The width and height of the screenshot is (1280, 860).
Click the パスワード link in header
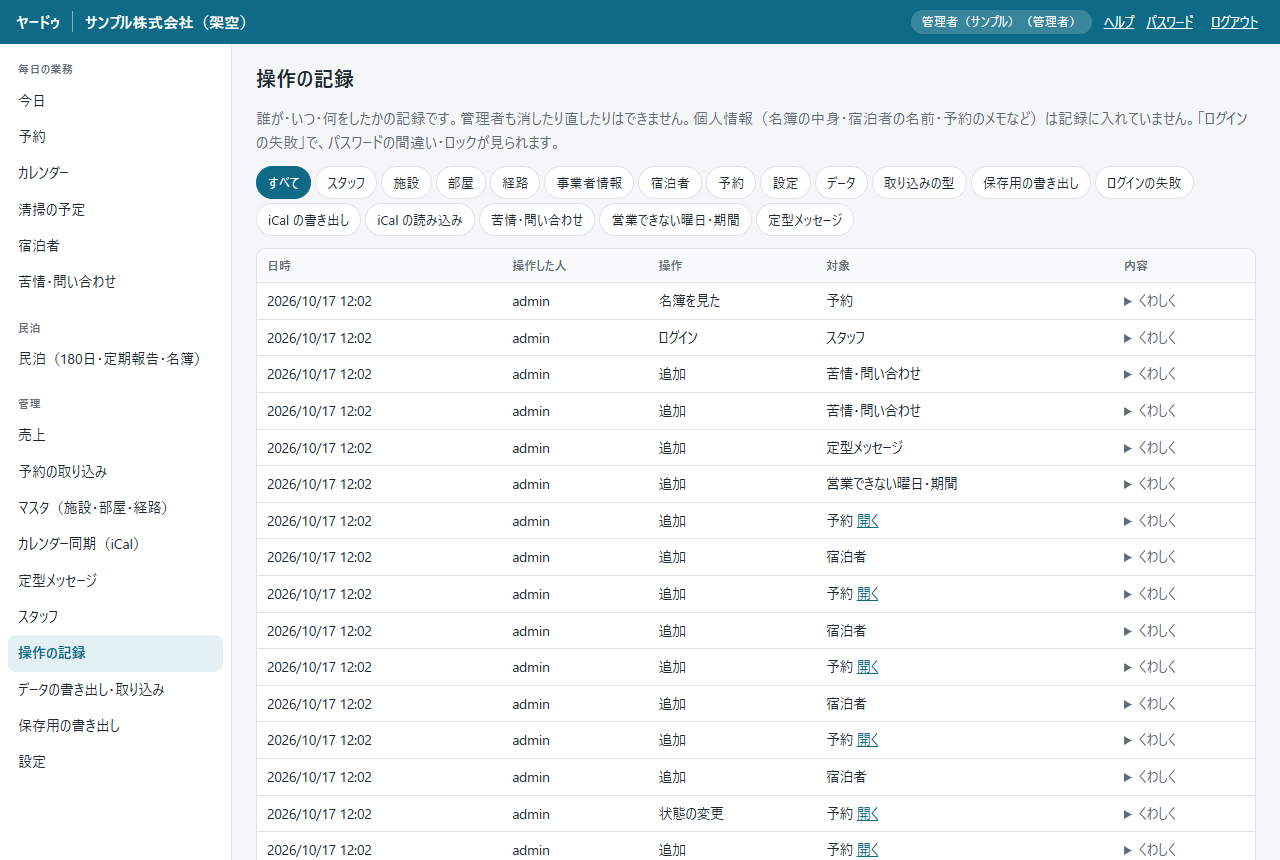pyautogui.click(x=1170, y=22)
